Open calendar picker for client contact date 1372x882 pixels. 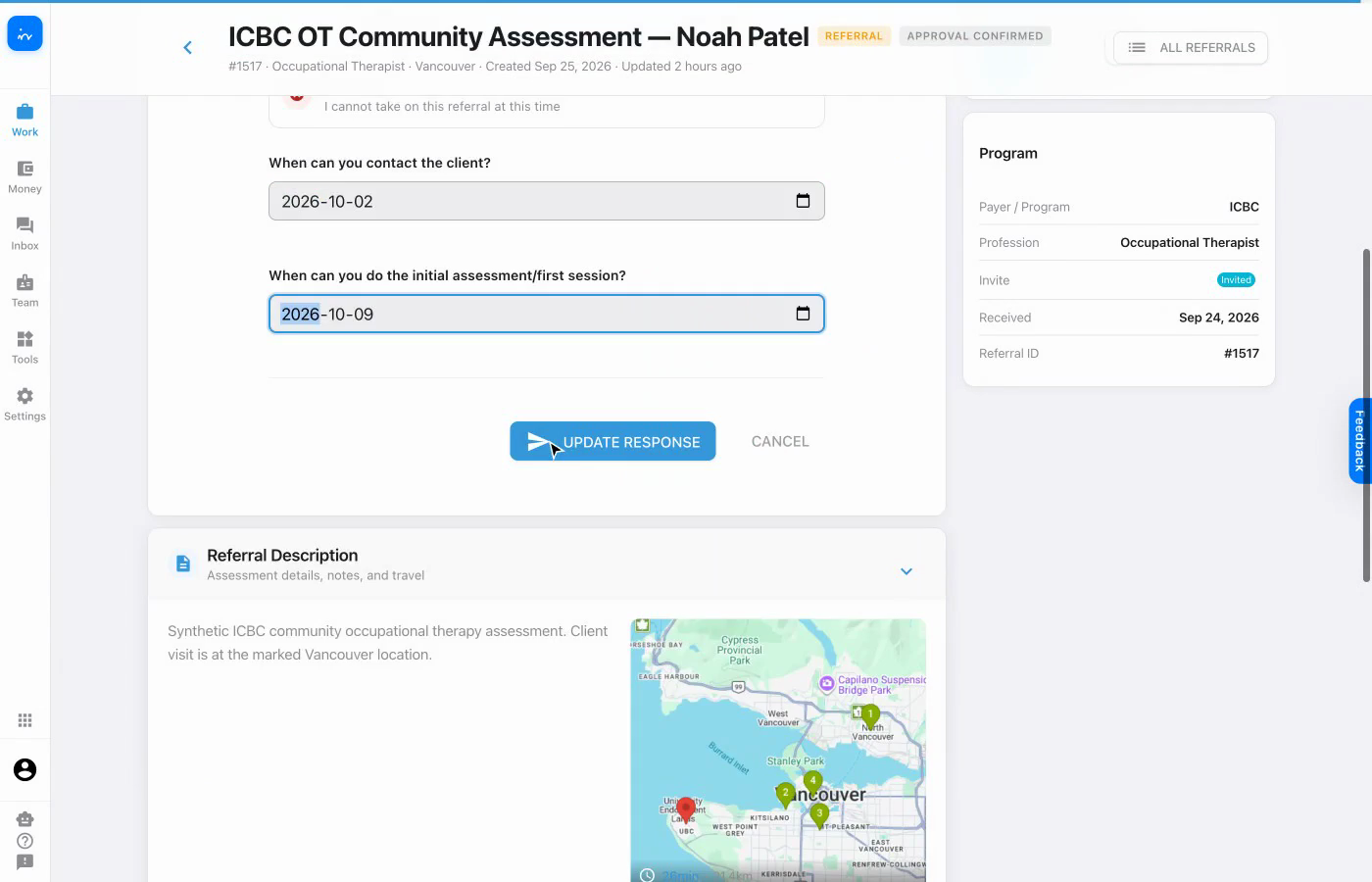803,201
